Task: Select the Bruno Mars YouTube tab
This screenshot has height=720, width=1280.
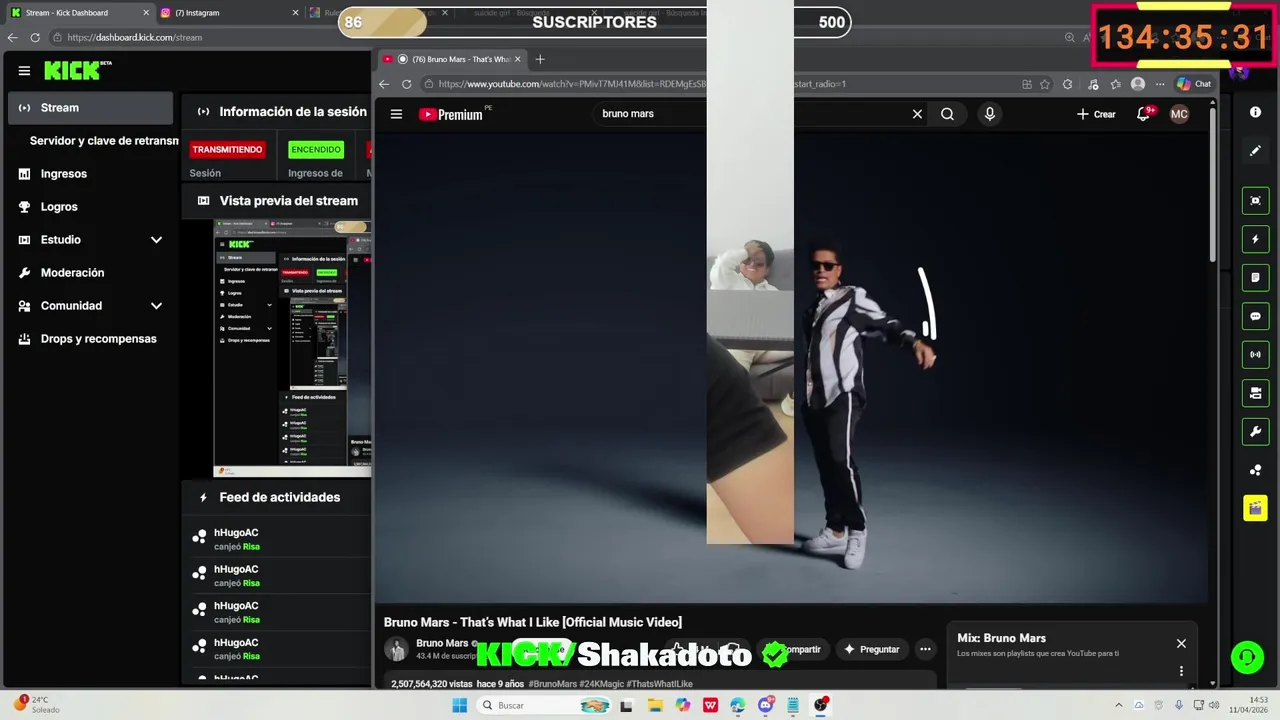Action: [x=454, y=59]
